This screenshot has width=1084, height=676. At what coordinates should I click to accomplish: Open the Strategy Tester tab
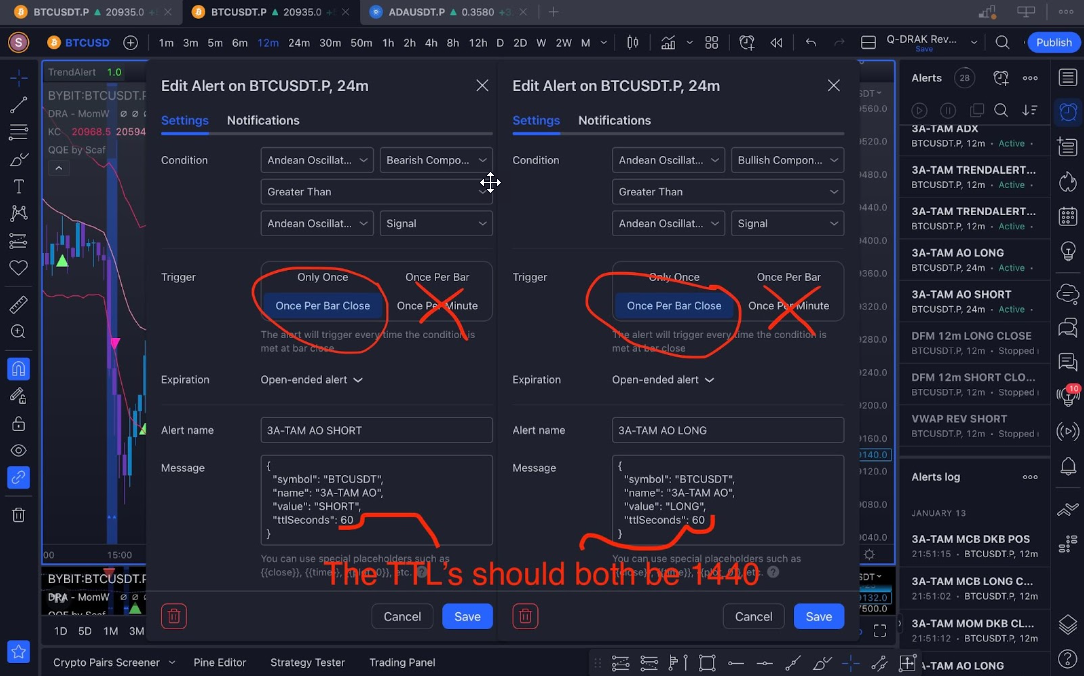[x=308, y=662]
